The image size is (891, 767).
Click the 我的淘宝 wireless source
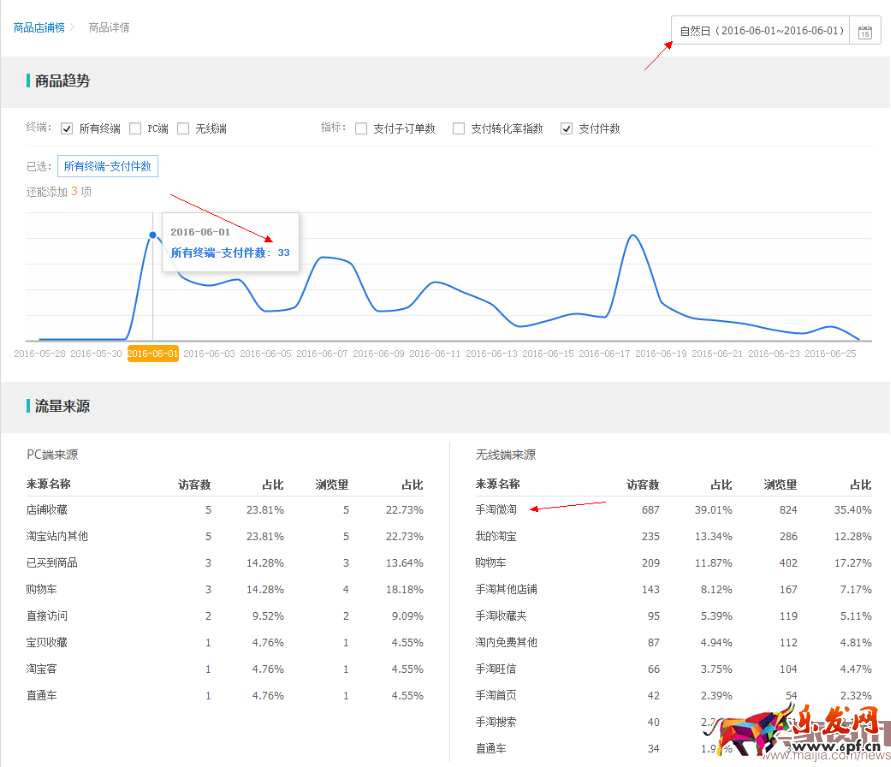(496, 536)
